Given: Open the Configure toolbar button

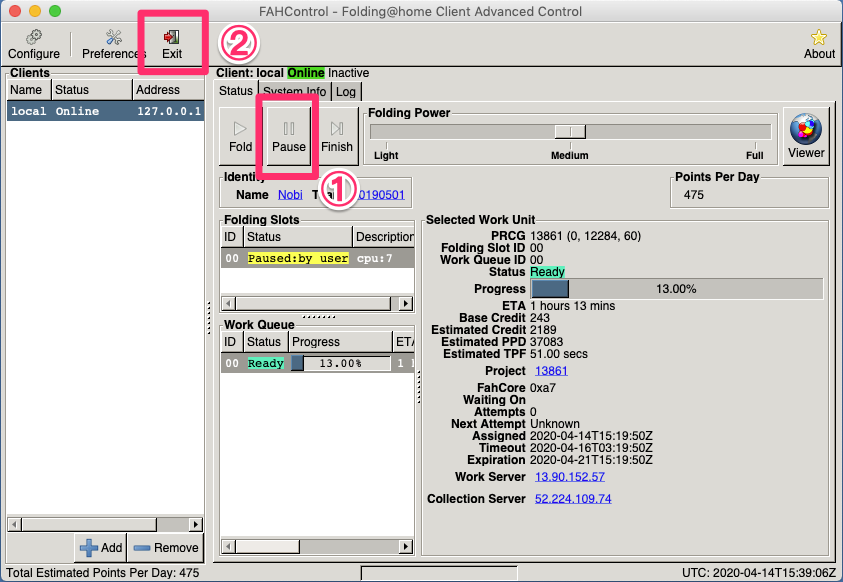Looking at the screenshot, I should point(33,45).
